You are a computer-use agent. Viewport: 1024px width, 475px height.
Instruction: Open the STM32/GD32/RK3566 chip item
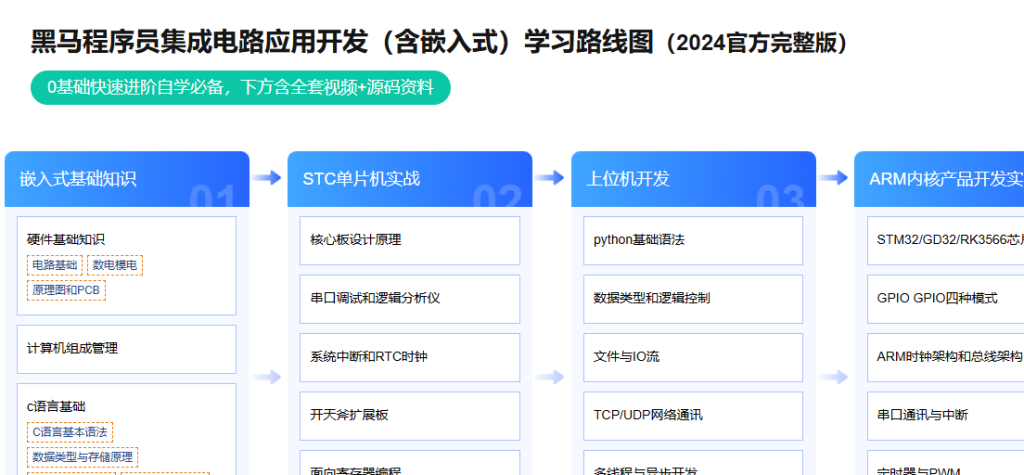click(x=946, y=240)
